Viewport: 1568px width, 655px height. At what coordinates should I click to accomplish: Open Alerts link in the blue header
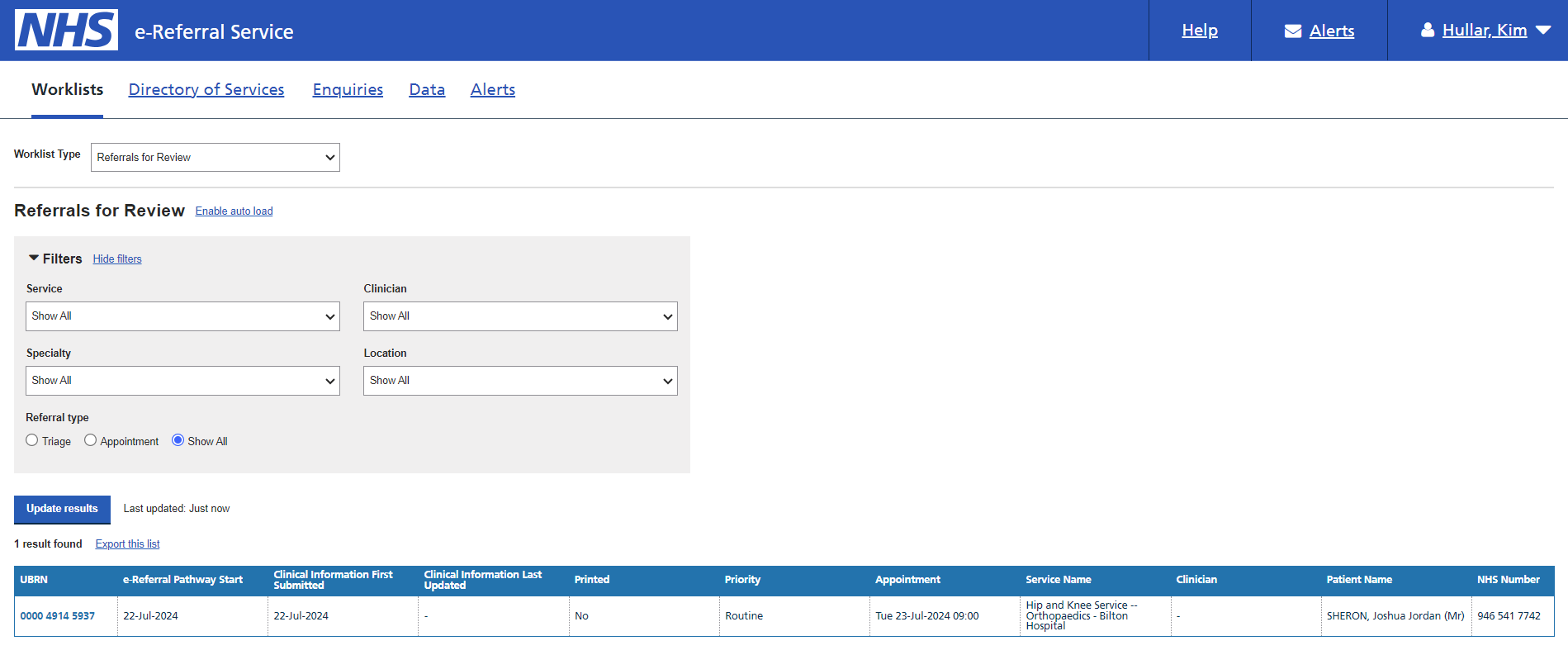click(x=1332, y=31)
